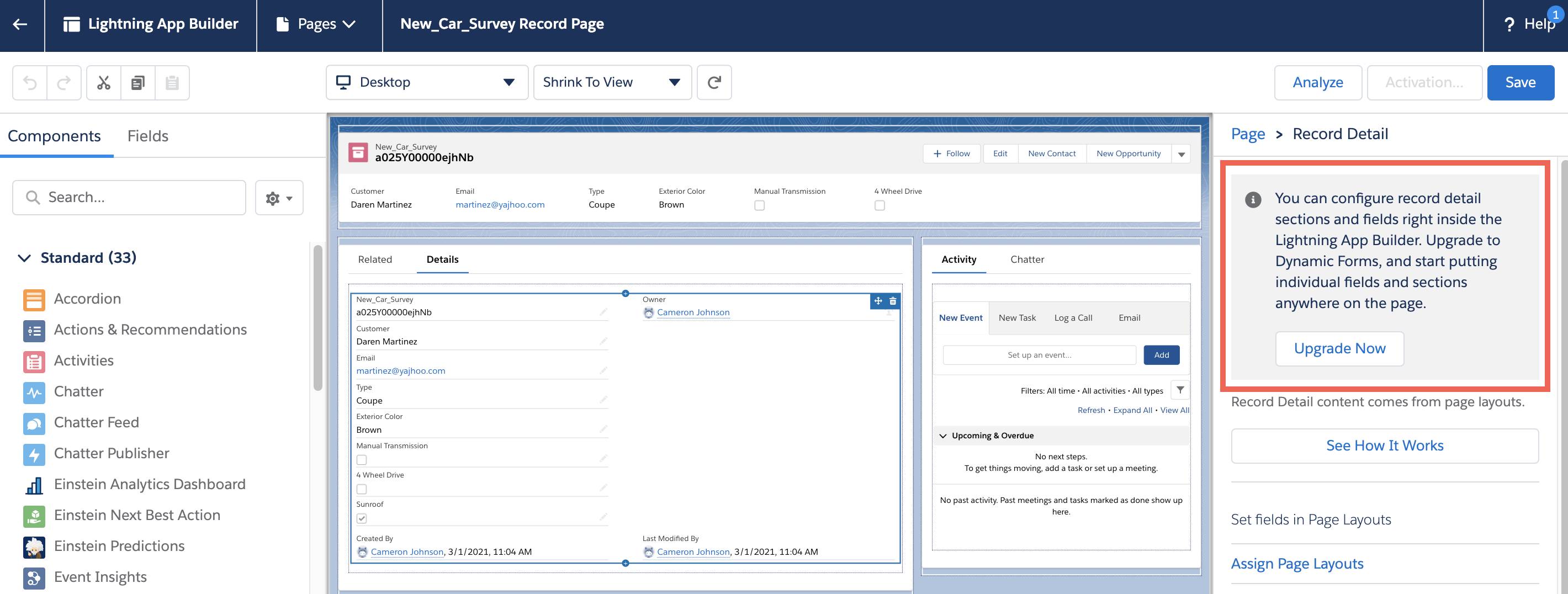This screenshot has height=594, width=1568.
Task: Click the Einstein Analytics Dashboard icon
Action: coord(34,485)
